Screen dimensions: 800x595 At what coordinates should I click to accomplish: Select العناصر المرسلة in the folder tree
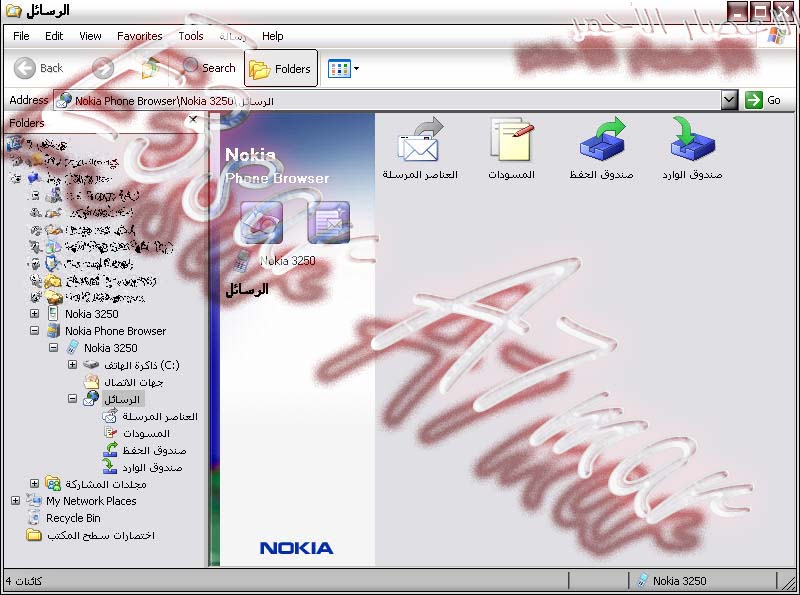pos(160,416)
